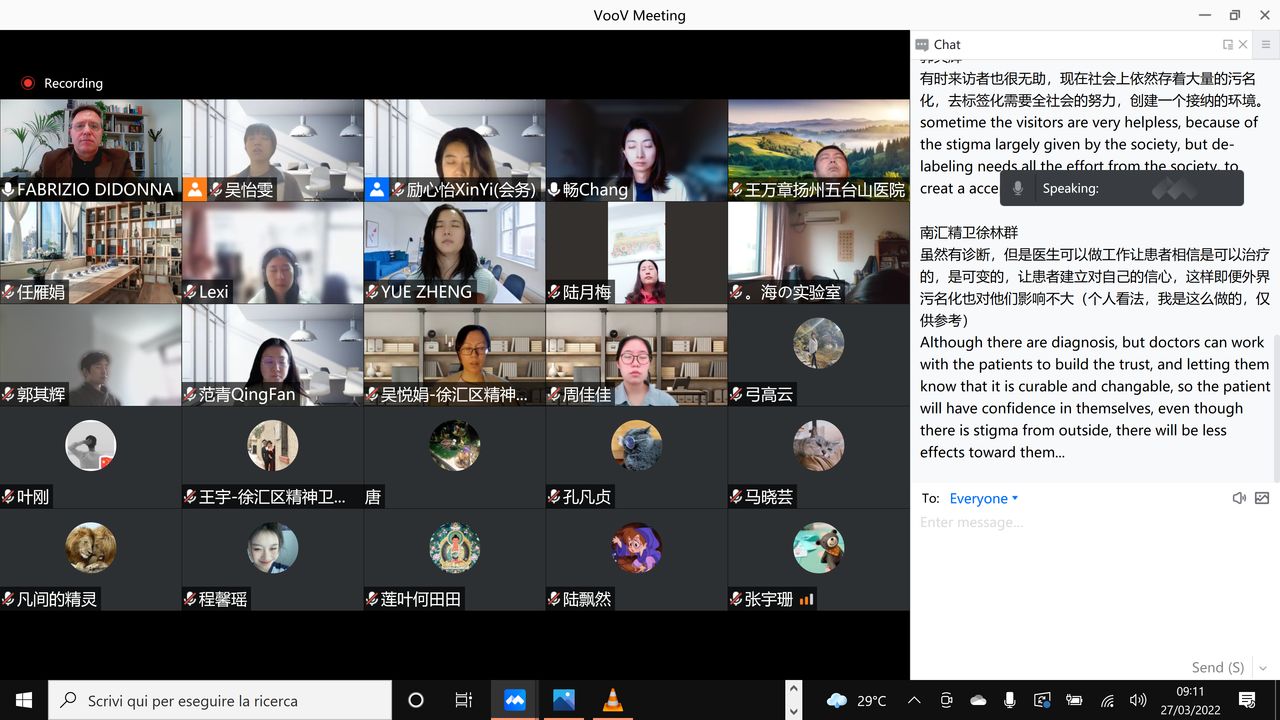Expand the Send options arrow

[x=1262, y=667]
